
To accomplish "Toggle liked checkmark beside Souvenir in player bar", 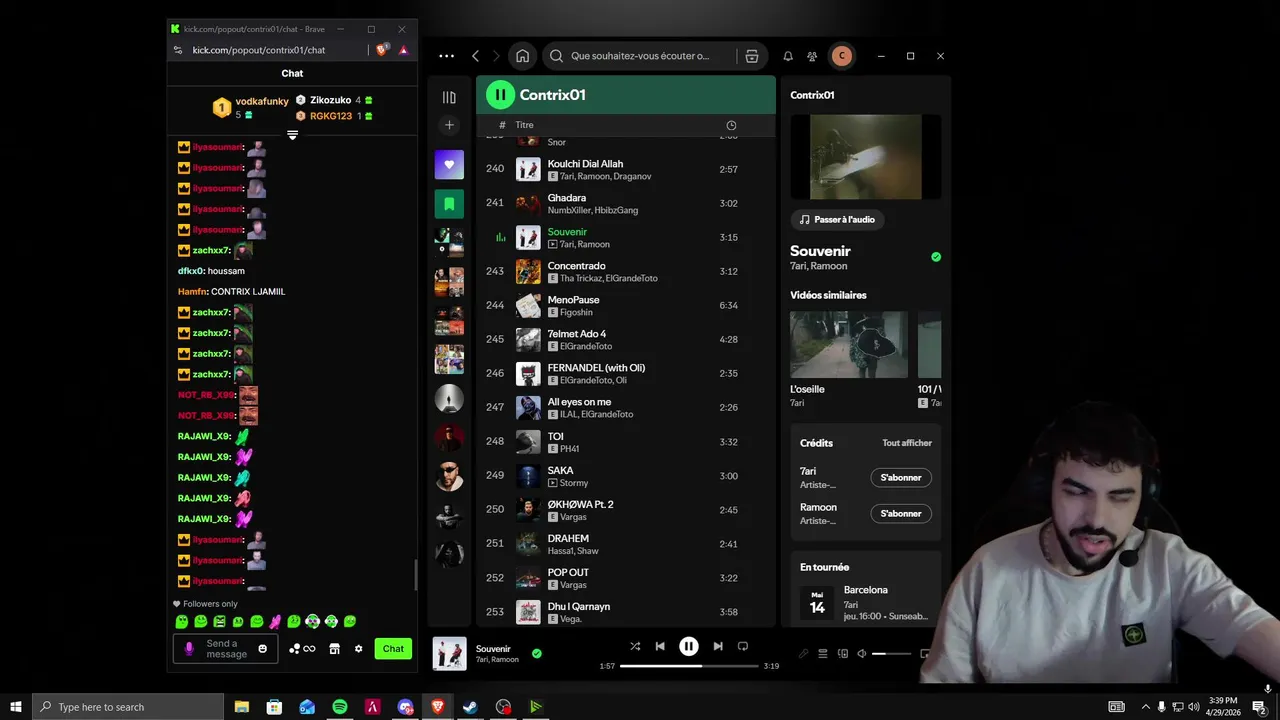I will (537, 654).
